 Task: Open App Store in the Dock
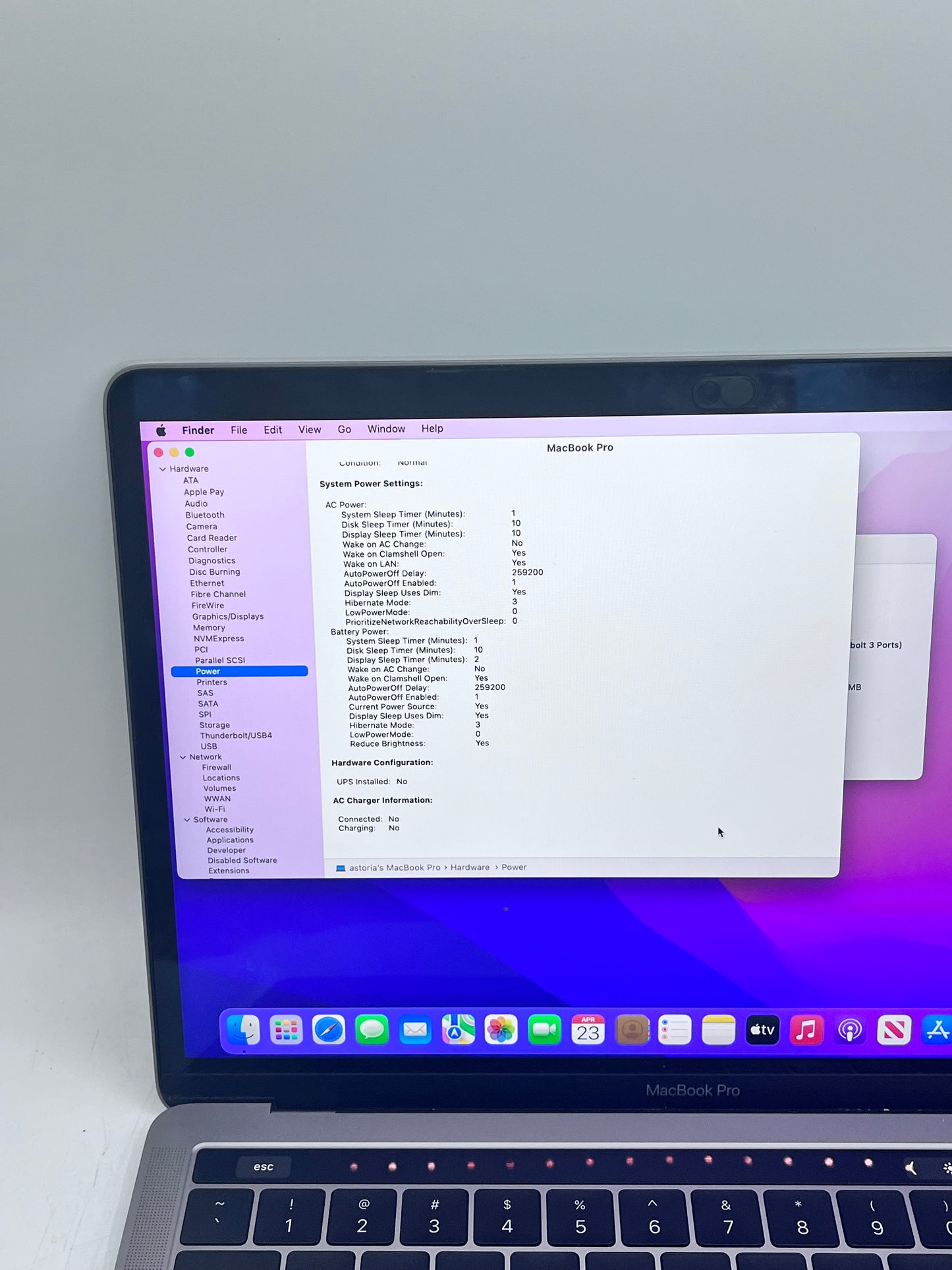[x=937, y=1030]
